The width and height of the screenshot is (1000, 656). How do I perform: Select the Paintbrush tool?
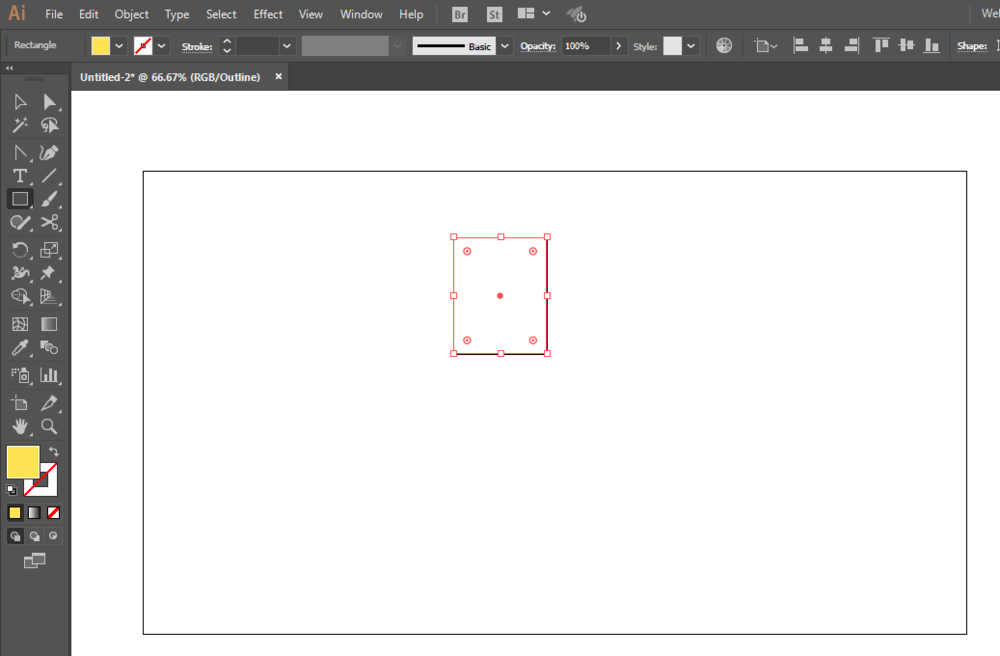coord(49,199)
